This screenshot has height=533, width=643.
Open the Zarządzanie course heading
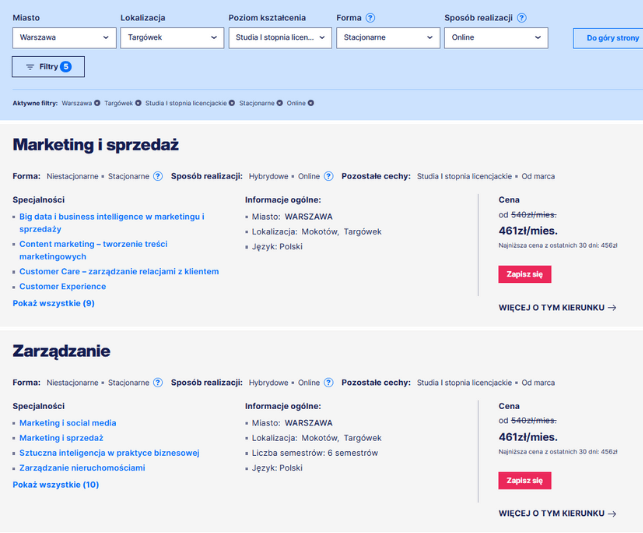point(62,351)
